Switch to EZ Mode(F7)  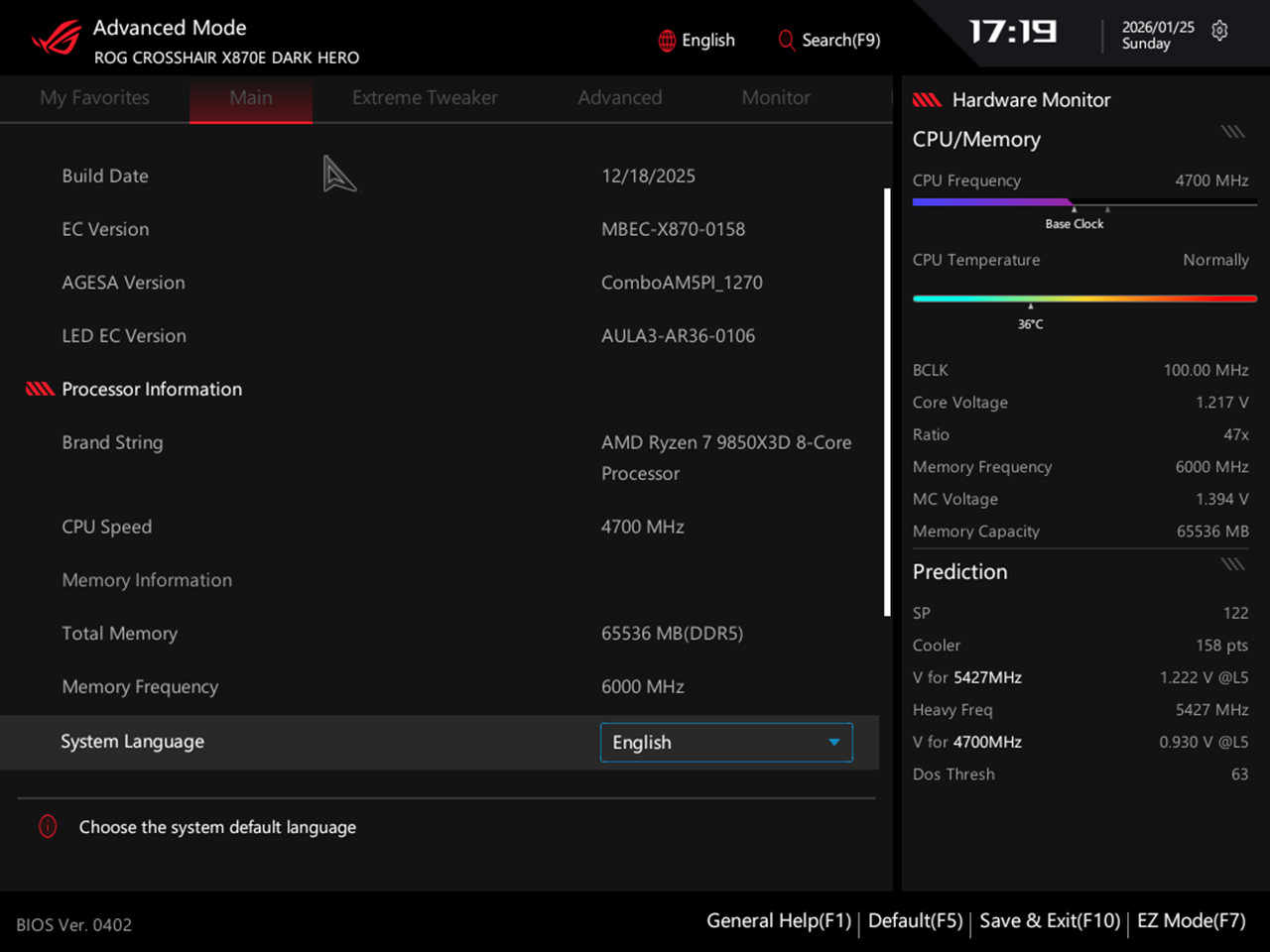pyautogui.click(x=1191, y=920)
